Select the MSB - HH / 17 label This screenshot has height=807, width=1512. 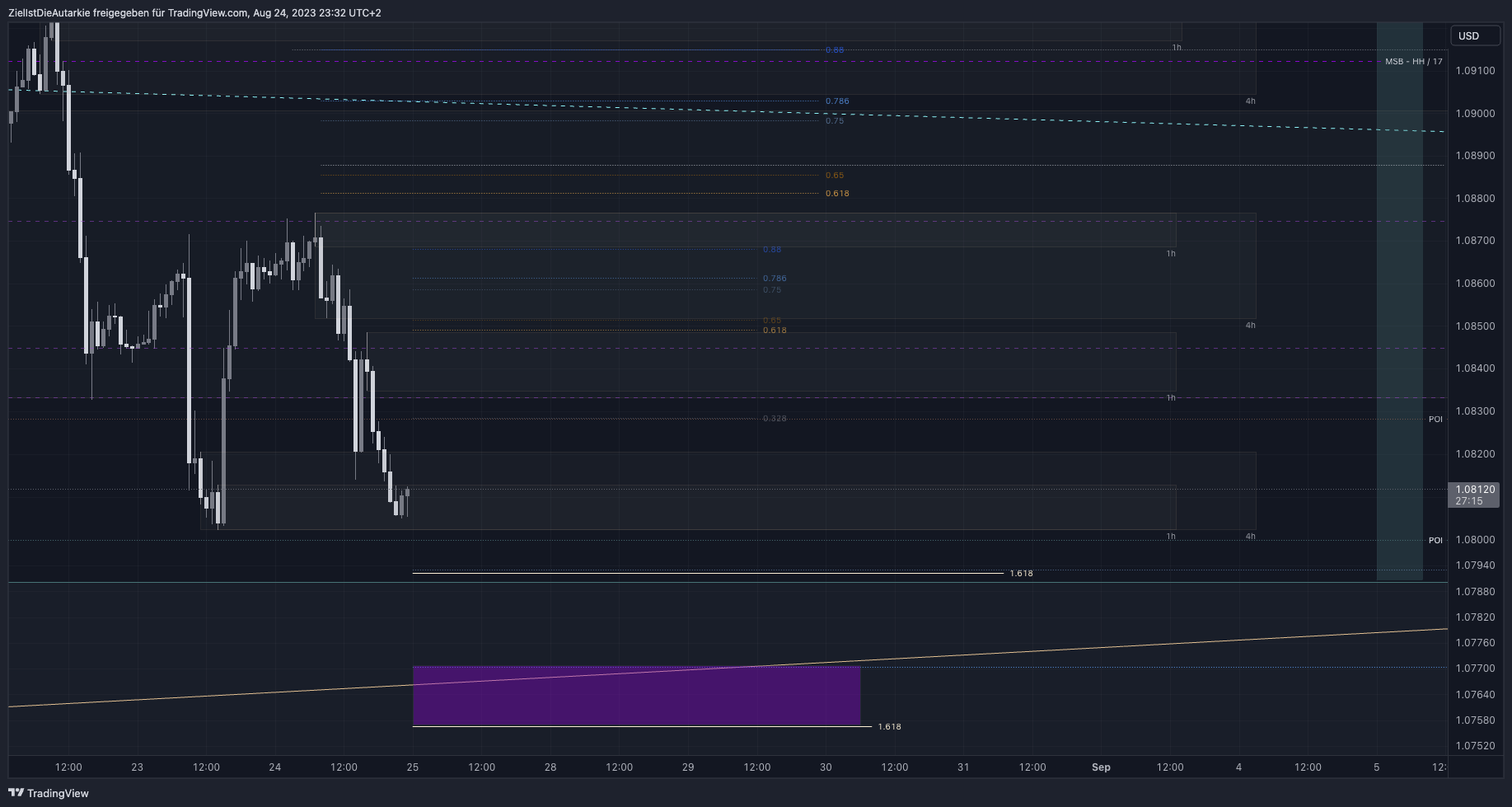click(1414, 62)
